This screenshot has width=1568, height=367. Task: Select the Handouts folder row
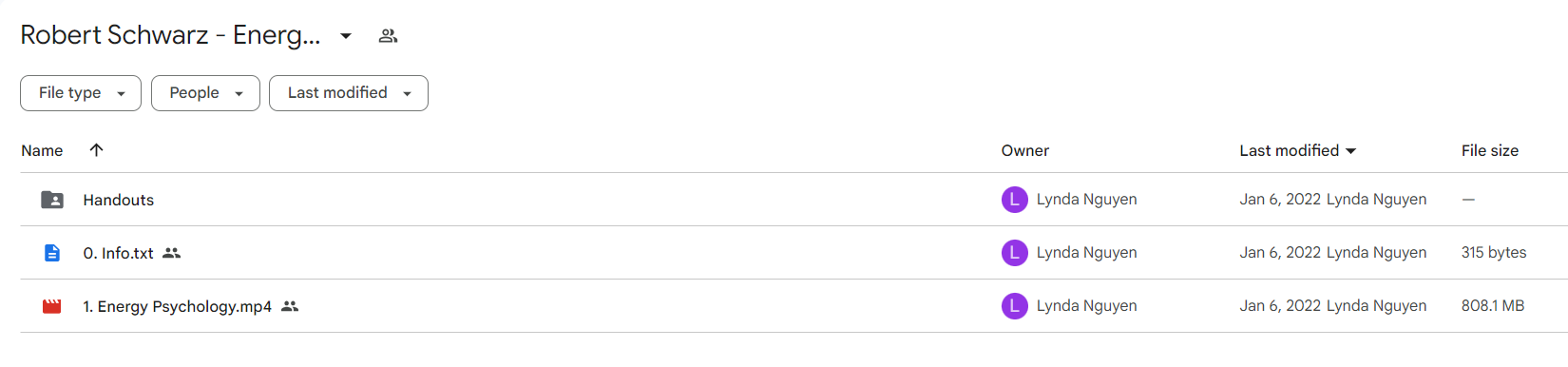click(794, 200)
